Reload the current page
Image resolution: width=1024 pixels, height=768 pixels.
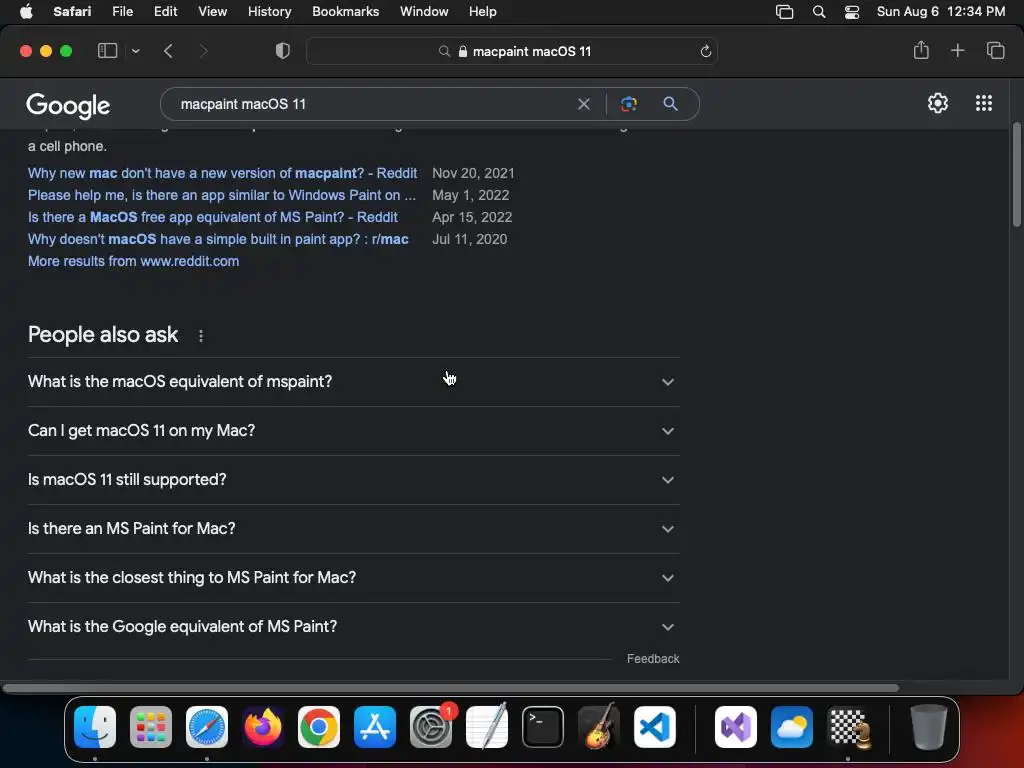coord(705,51)
